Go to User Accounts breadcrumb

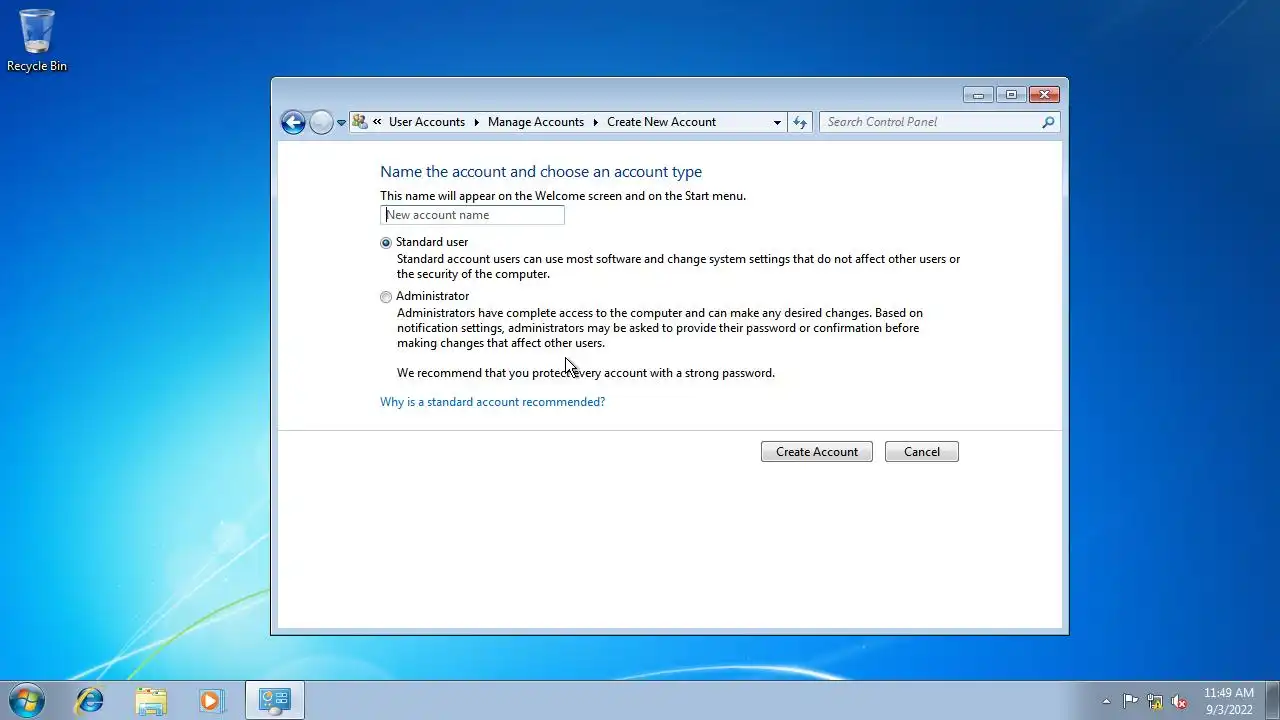click(x=427, y=122)
